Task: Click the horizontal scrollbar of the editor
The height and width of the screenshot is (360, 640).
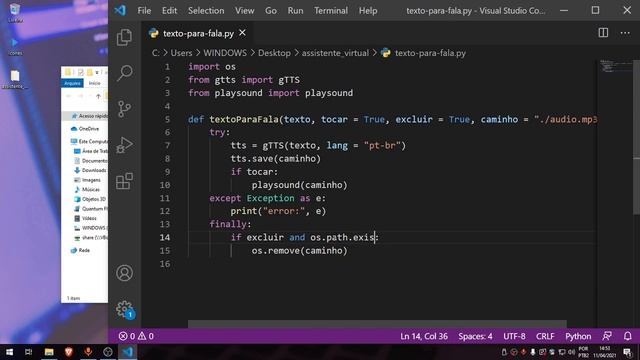Action: [x=377, y=324]
